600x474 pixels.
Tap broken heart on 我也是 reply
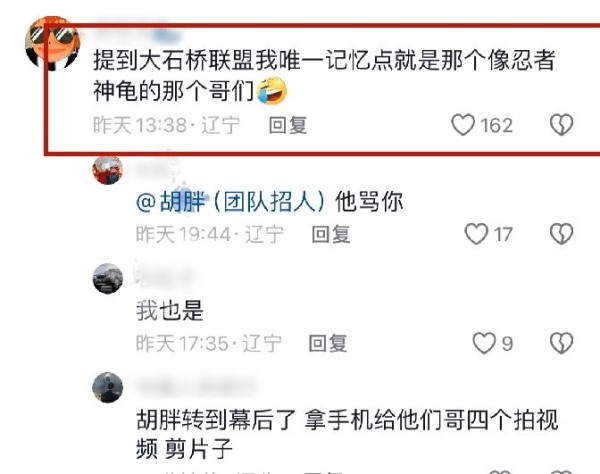561,343
